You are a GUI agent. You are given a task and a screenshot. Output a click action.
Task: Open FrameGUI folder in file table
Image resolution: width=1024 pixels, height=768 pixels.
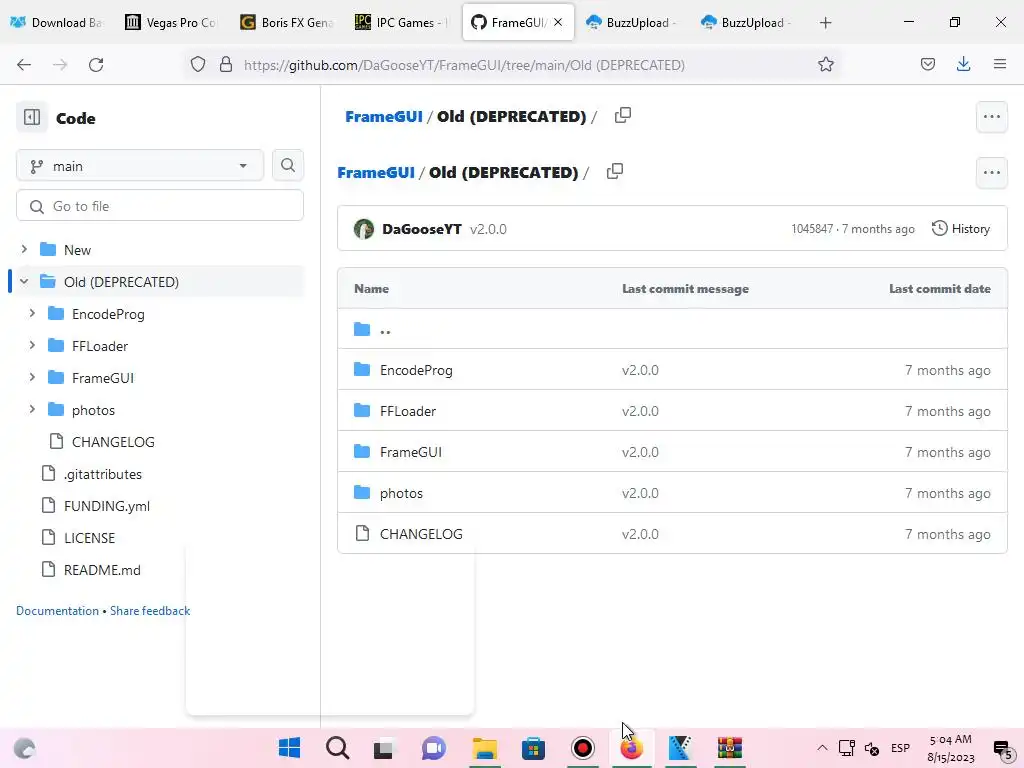(x=411, y=452)
